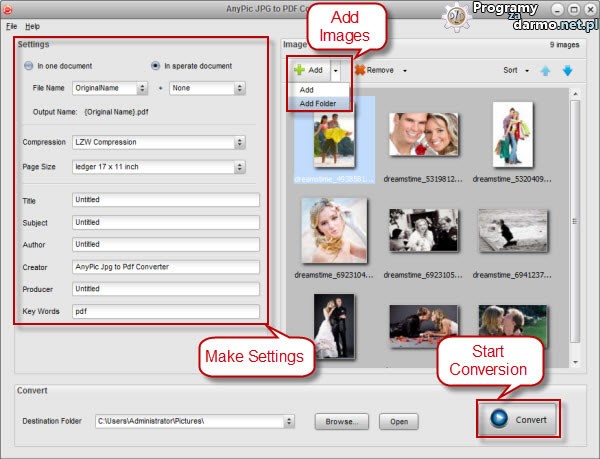600x459 pixels.
Task: Click the Title text field
Action: pyautogui.click(x=165, y=200)
